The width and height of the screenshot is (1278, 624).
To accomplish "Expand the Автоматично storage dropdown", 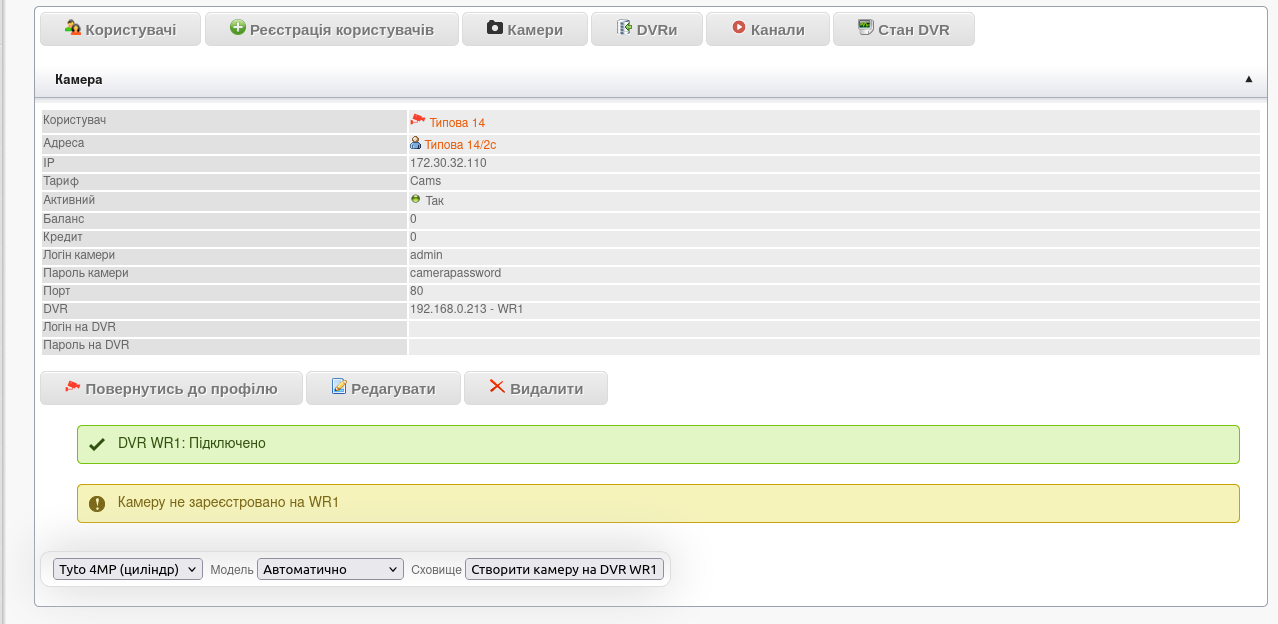I will (x=330, y=569).
